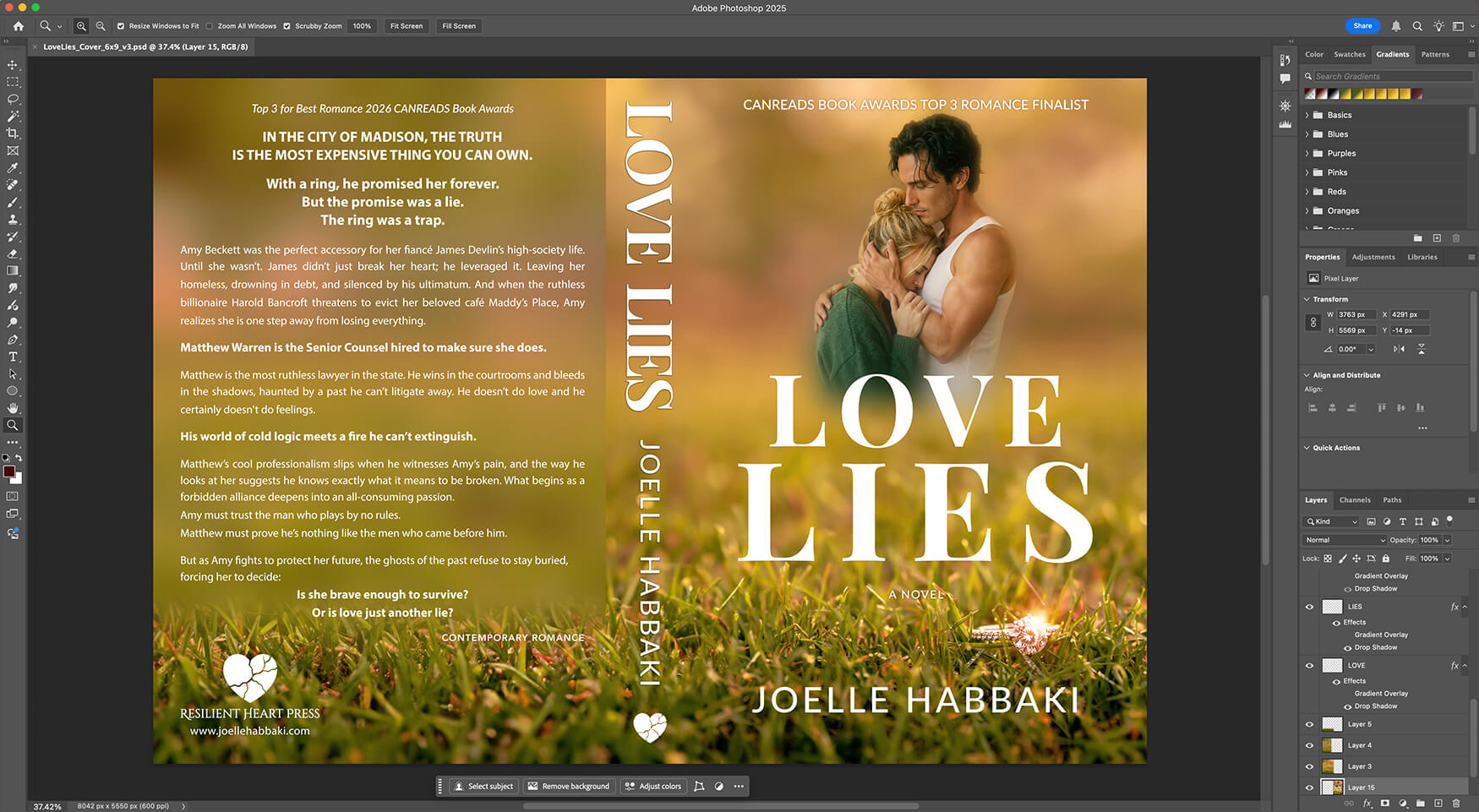This screenshot has width=1479, height=812.
Task: Click the Select subject button
Action: pos(484,787)
